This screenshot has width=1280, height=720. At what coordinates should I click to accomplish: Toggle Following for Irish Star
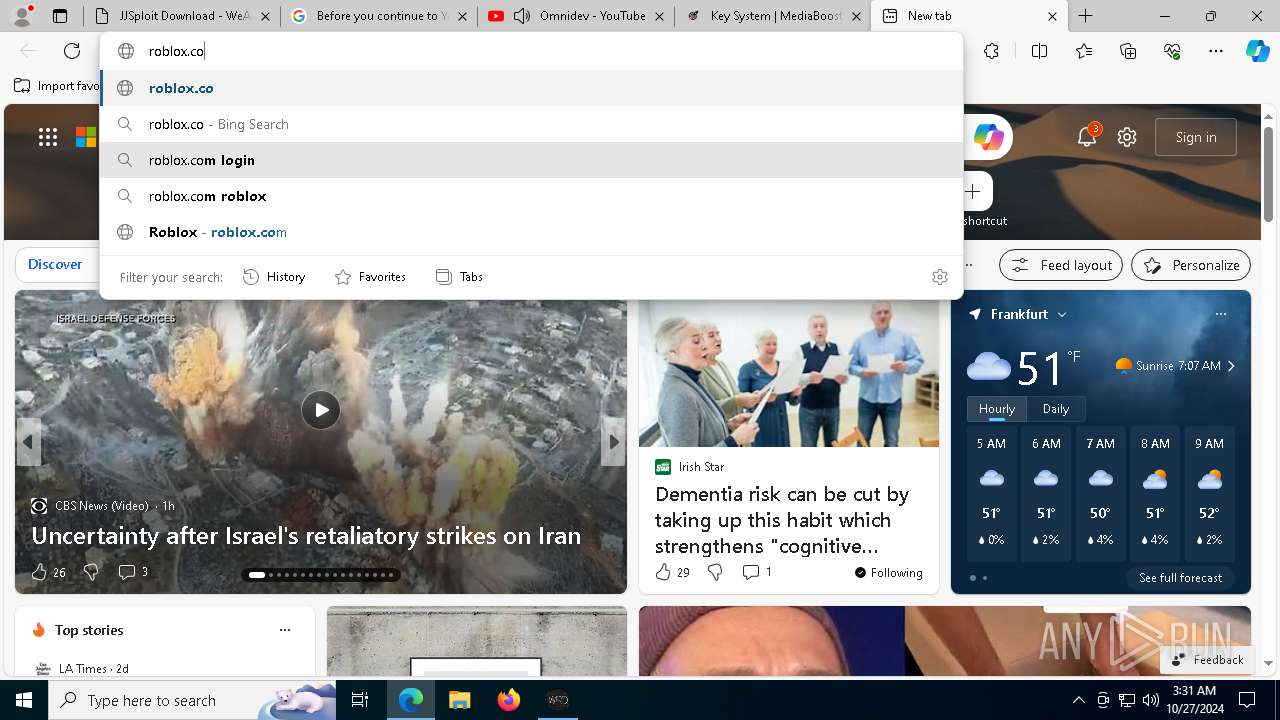coord(888,573)
